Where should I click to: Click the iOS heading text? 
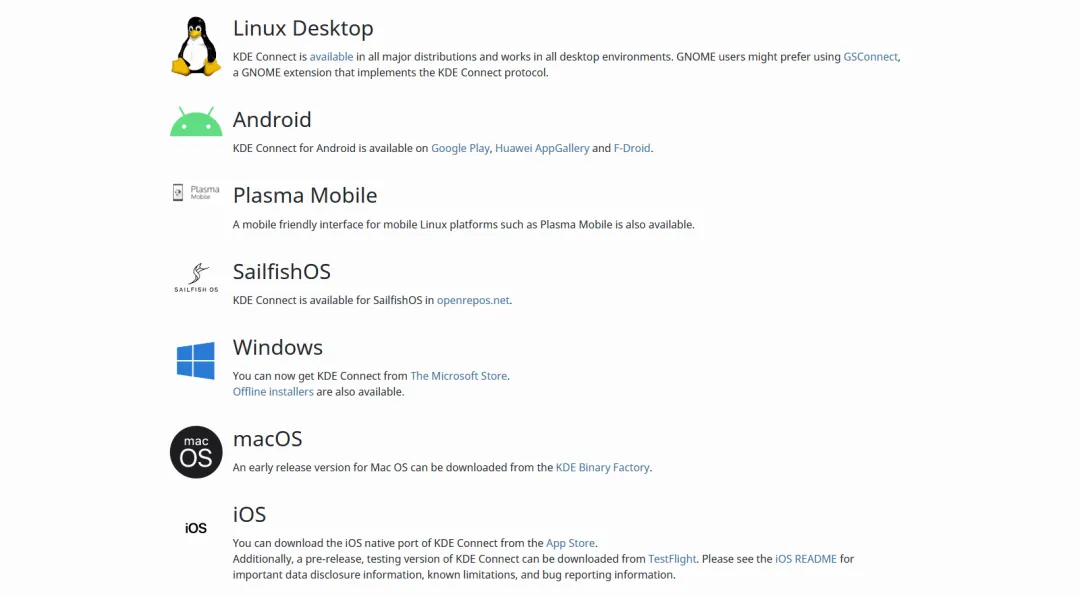click(x=249, y=514)
